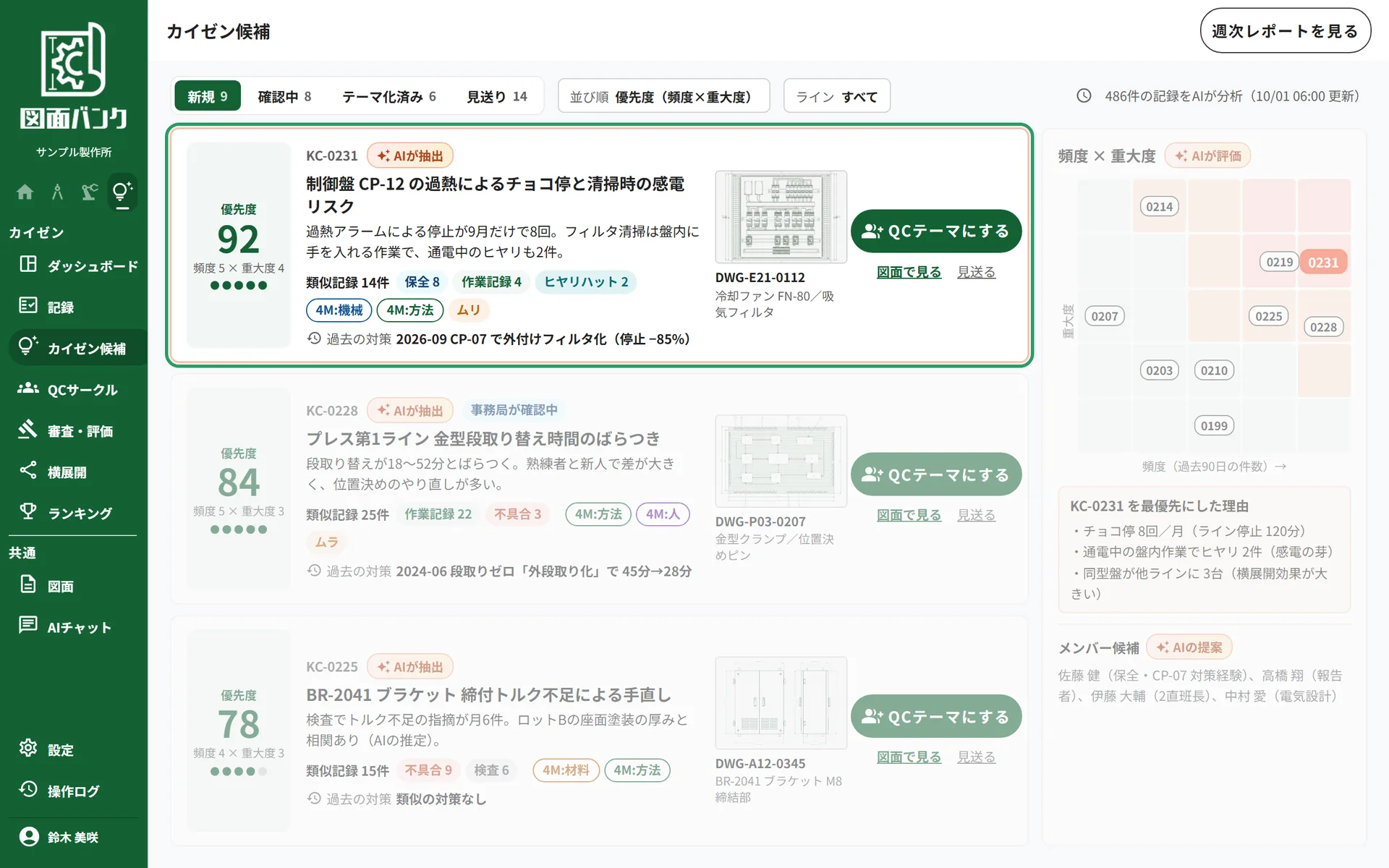Switch to the 新規 9 tab

point(208,96)
